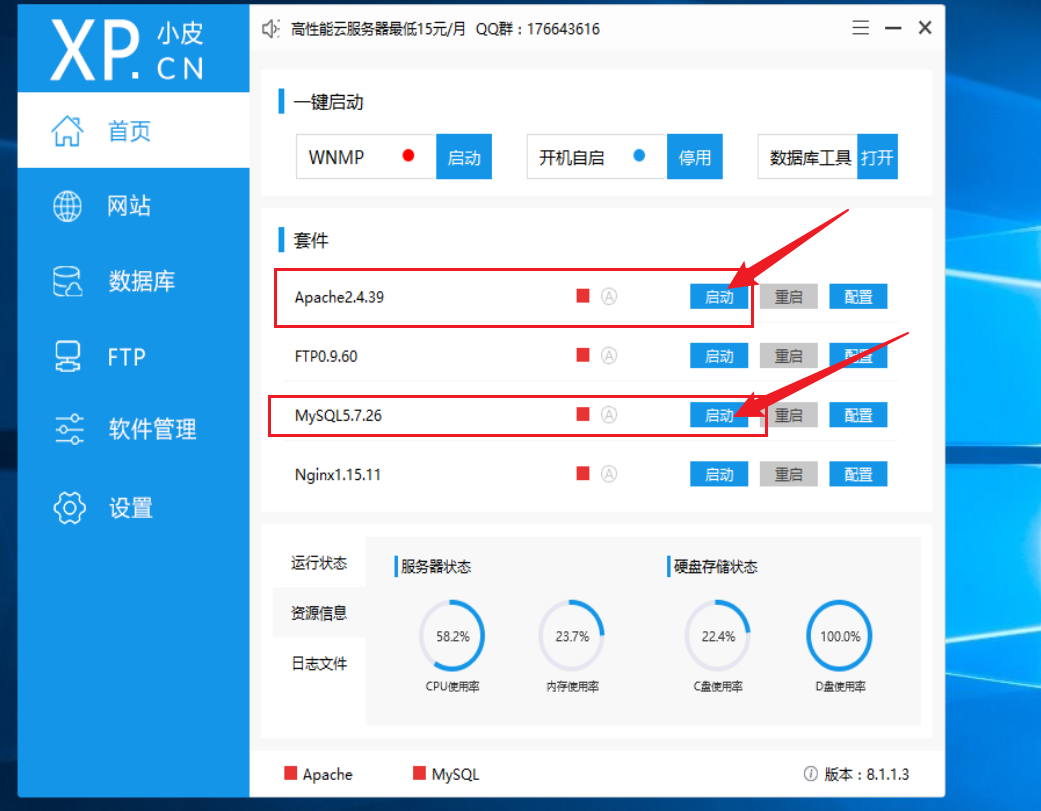Viewport: 1041px width, 811px height.
Task: Toggle the MySQL5.7.26 auto-start A icon
Action: (609, 415)
